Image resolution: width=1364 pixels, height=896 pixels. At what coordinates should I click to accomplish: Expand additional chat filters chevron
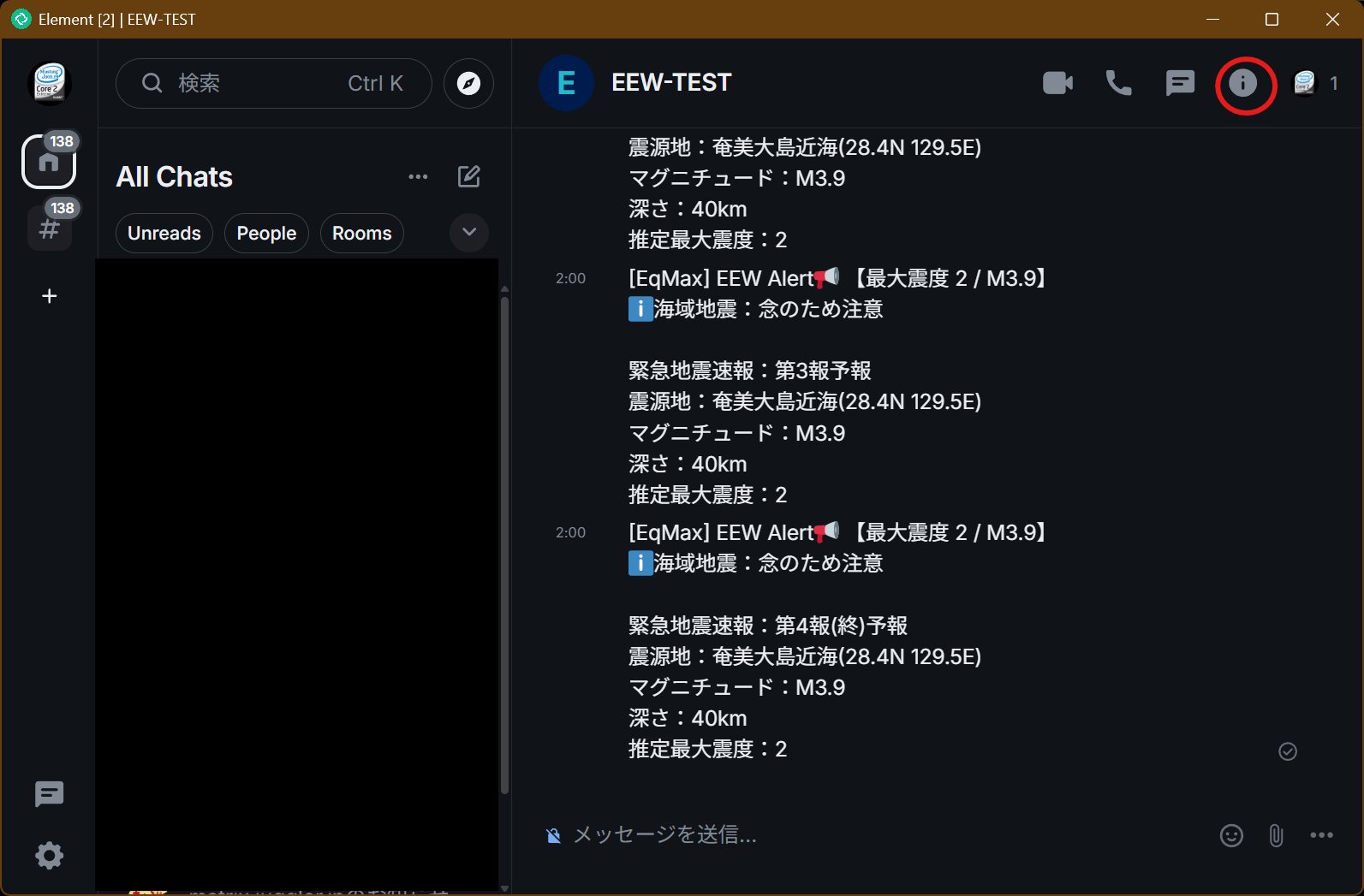coord(469,233)
